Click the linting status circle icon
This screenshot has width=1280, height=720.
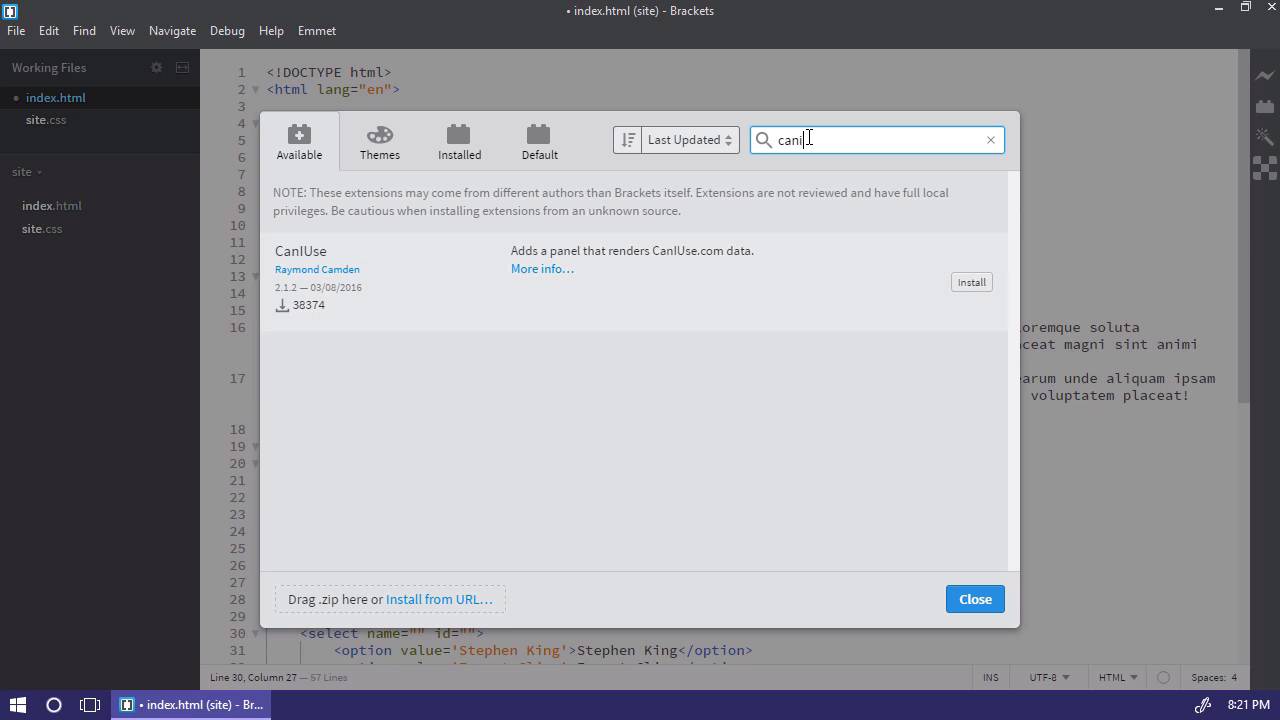coord(1163,677)
